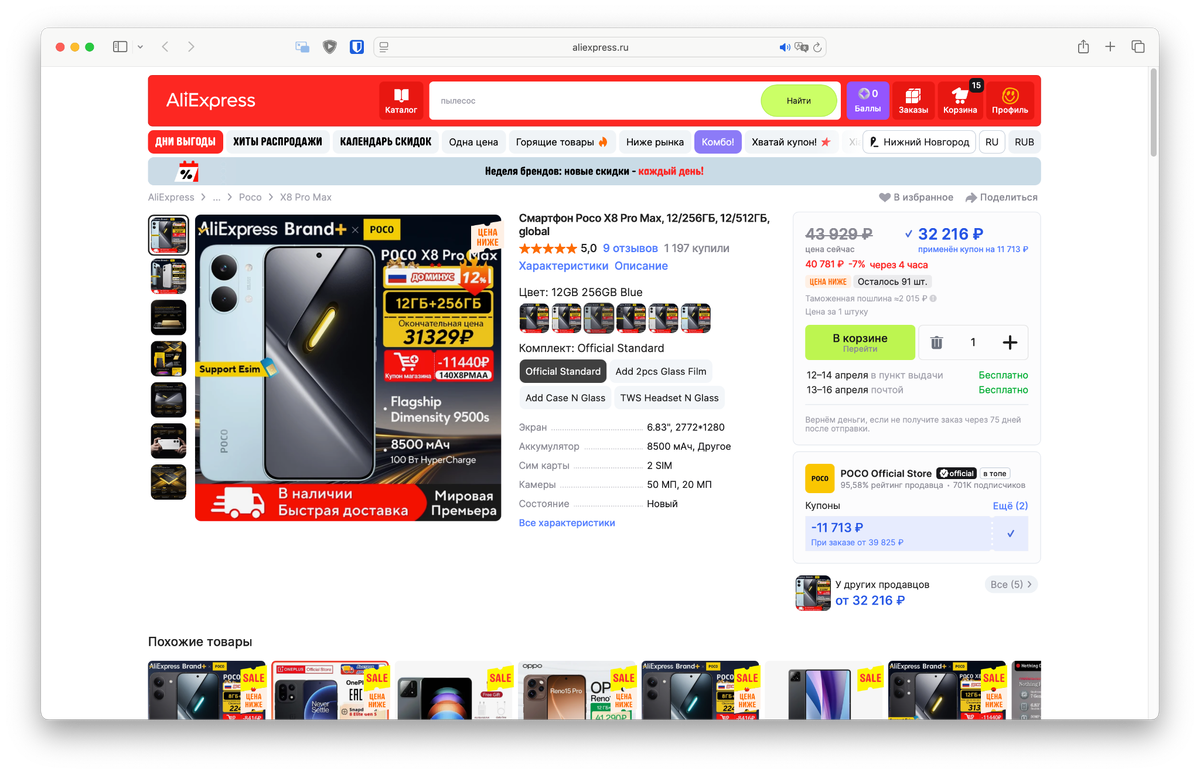Click the search input field
Image resolution: width=1200 pixels, height=774 pixels.
tap(595, 100)
